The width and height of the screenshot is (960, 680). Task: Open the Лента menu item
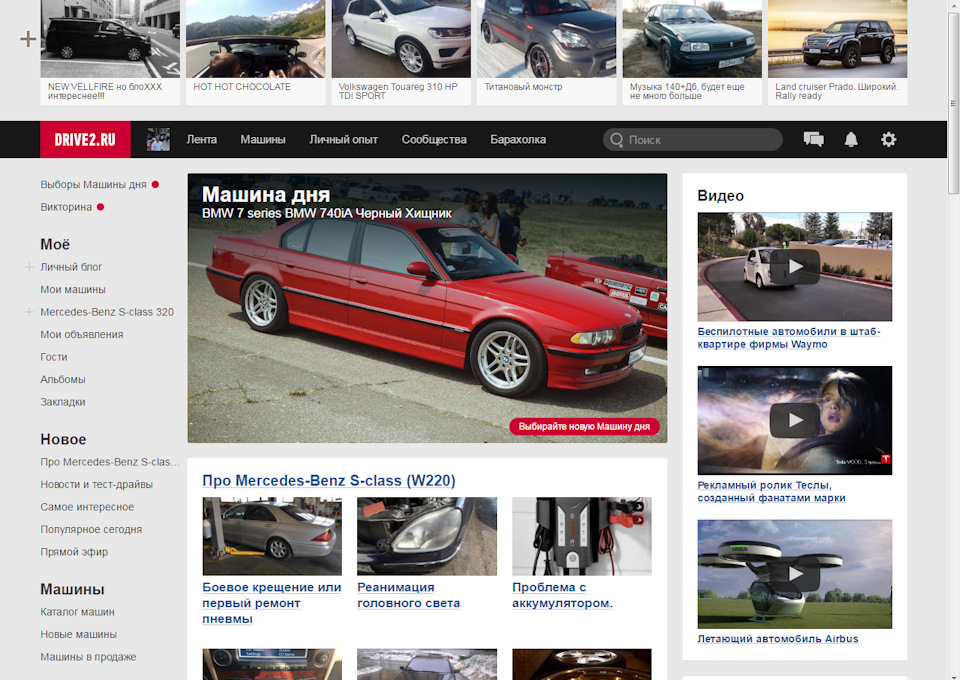click(201, 140)
